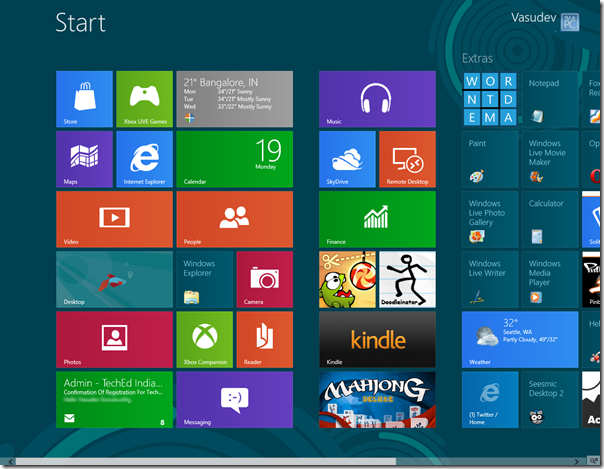Open the Messaging tile

235,400
